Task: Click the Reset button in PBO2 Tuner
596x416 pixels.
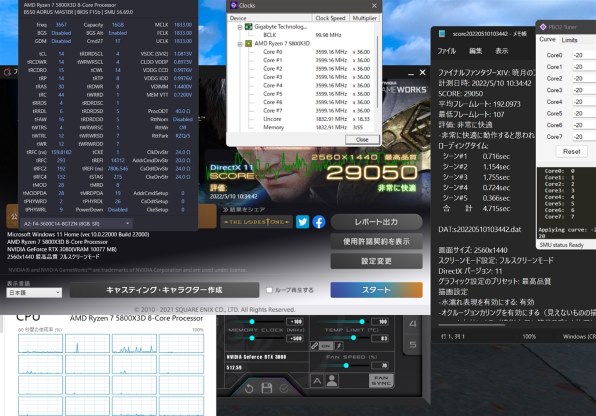Action: (571, 151)
